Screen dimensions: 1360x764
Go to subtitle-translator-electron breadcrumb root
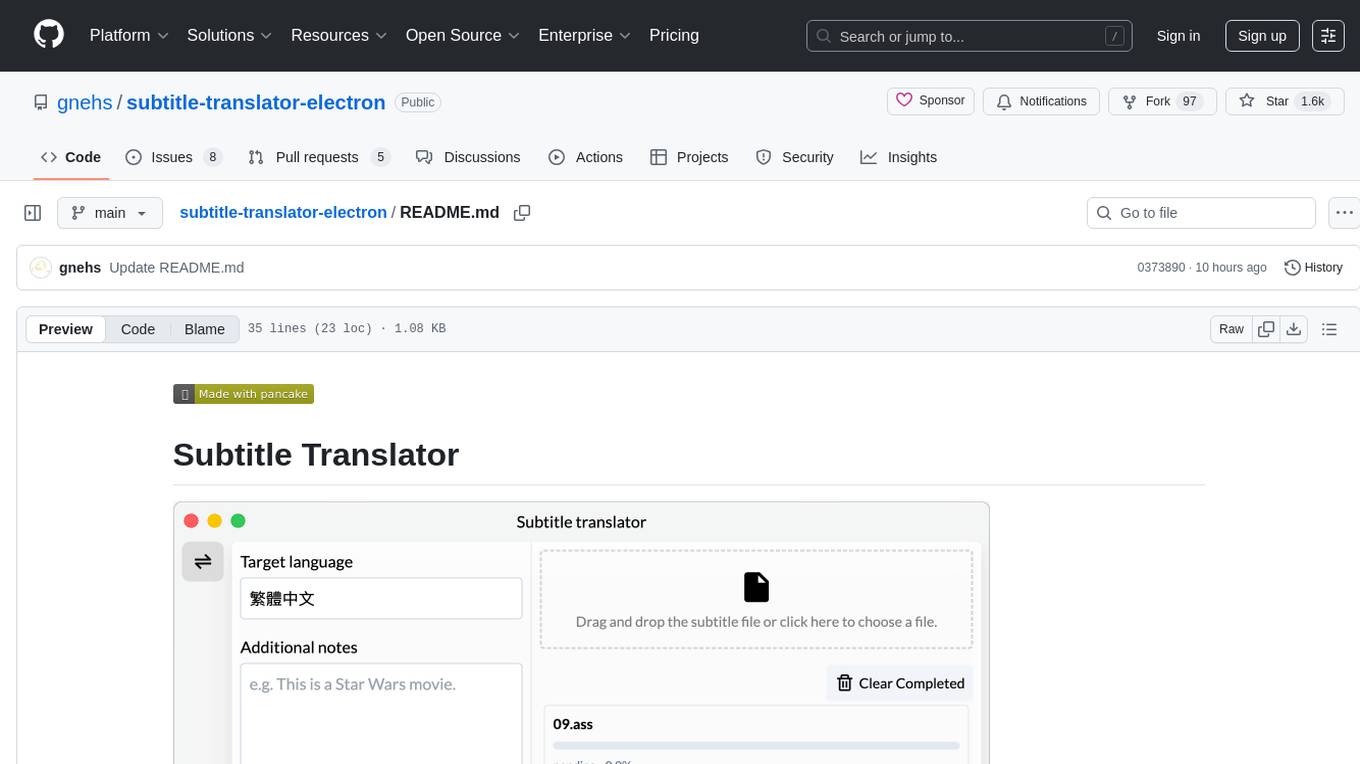click(283, 212)
